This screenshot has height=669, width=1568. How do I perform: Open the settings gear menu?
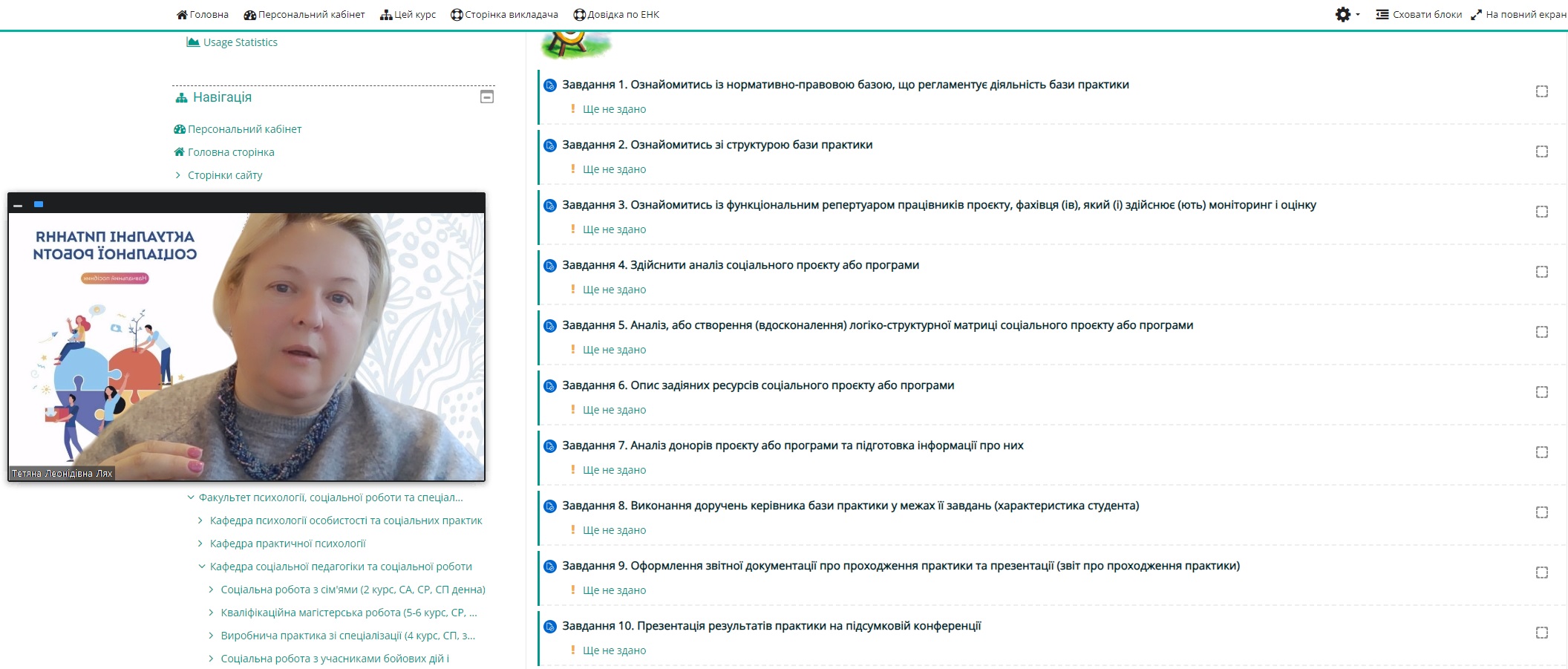click(x=1345, y=15)
